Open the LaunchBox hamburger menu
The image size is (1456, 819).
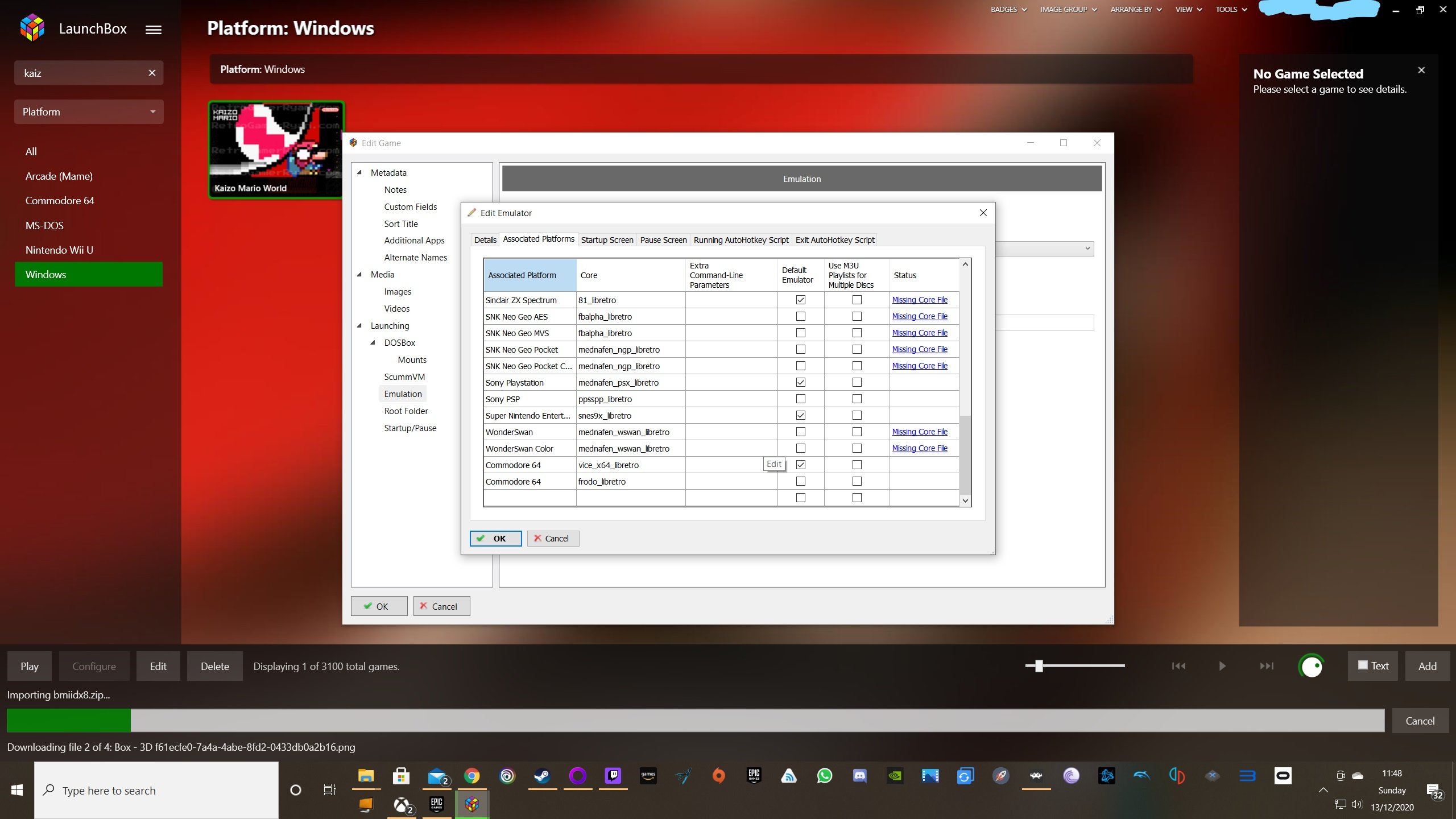(x=154, y=30)
